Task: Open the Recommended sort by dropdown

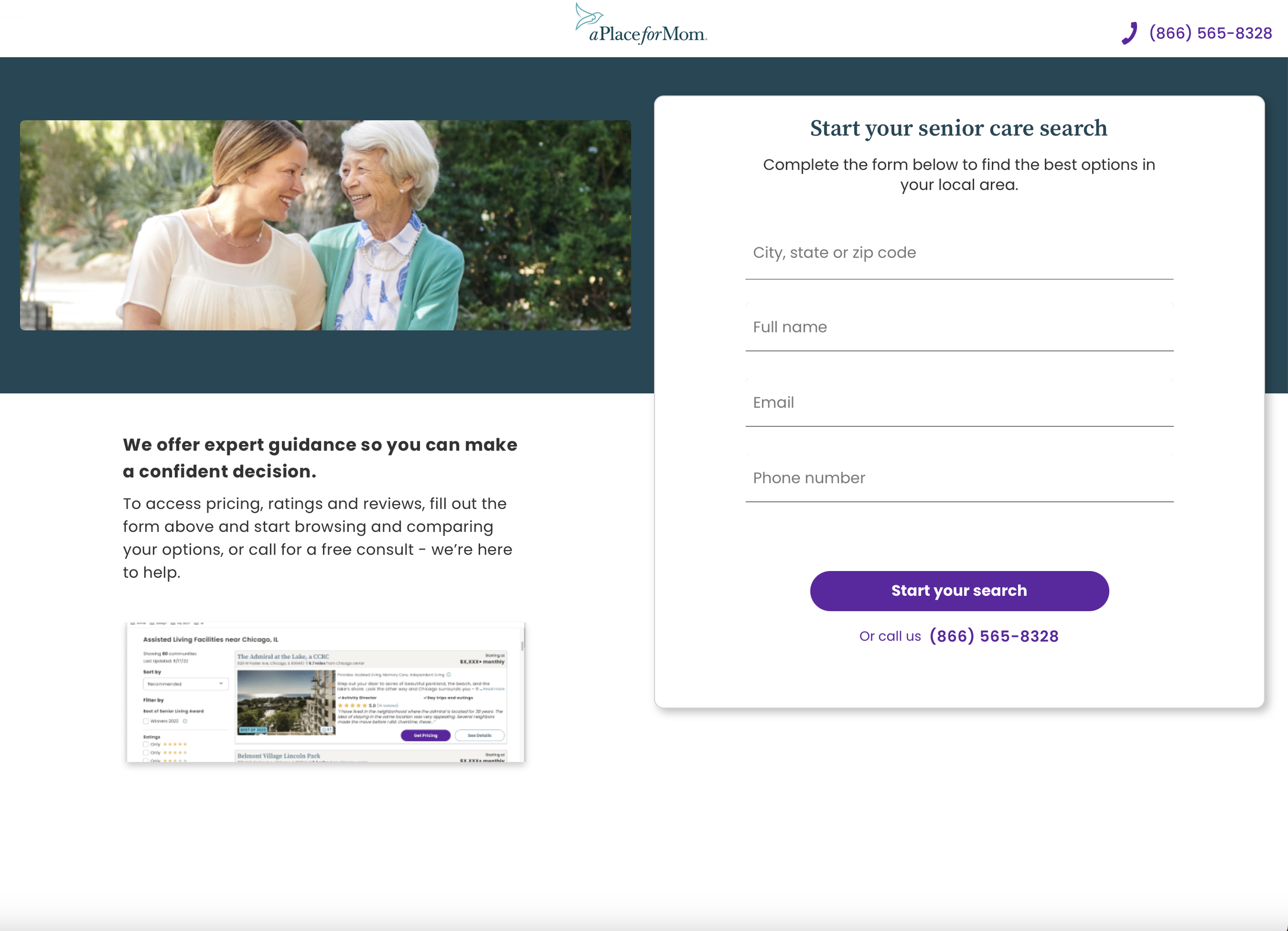Action: 187,684
